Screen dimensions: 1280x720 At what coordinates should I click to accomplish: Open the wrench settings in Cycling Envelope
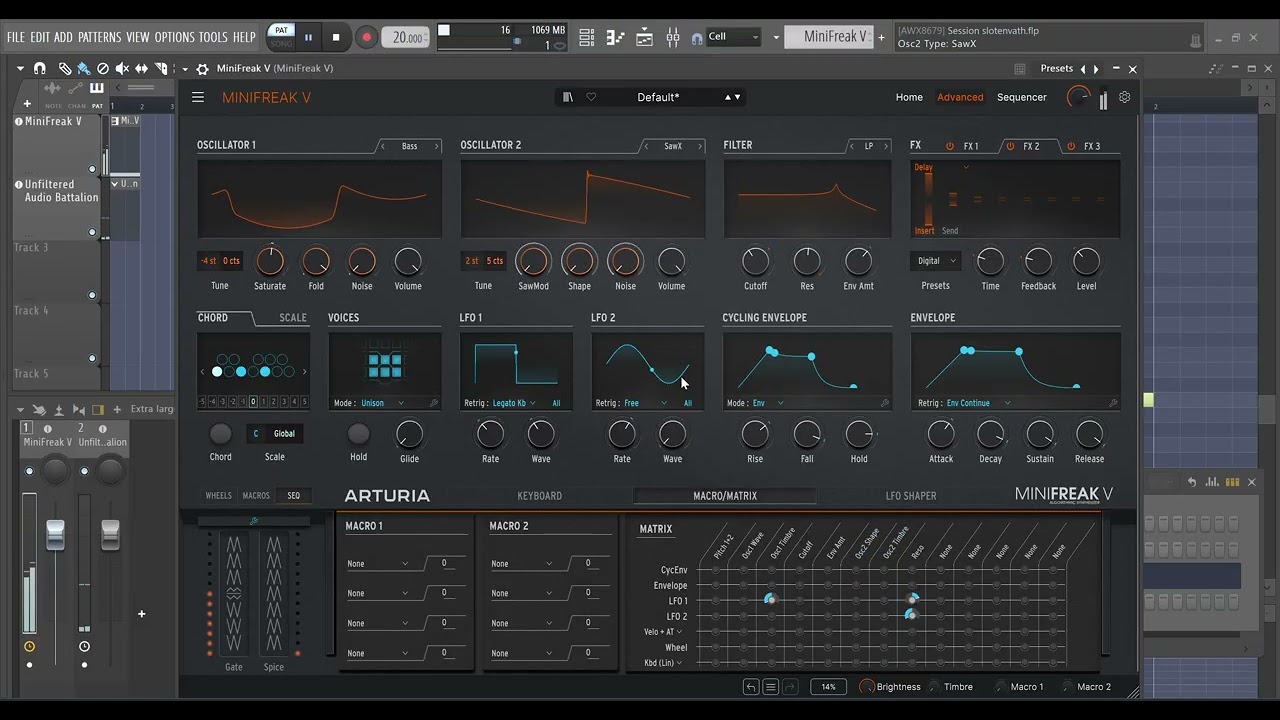(x=885, y=403)
